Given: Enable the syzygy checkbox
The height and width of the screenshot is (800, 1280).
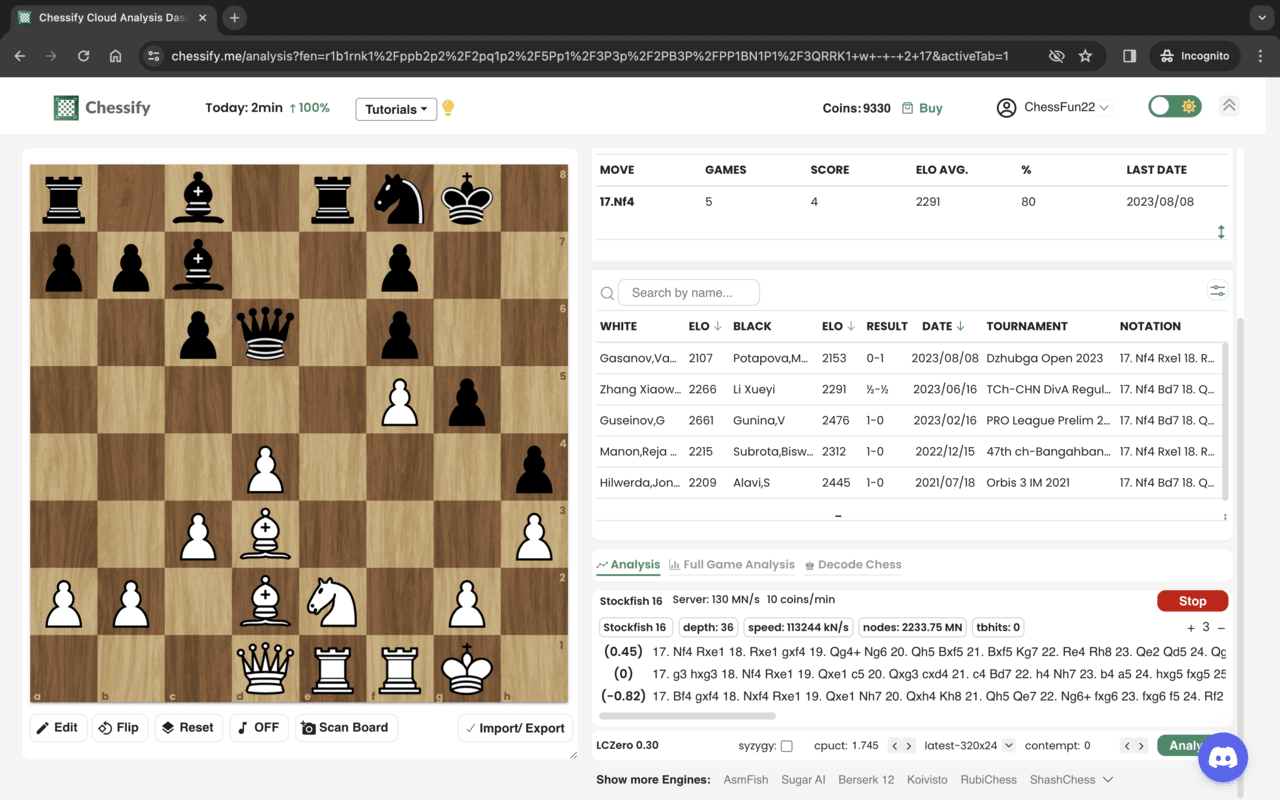Looking at the screenshot, I should pos(786,746).
